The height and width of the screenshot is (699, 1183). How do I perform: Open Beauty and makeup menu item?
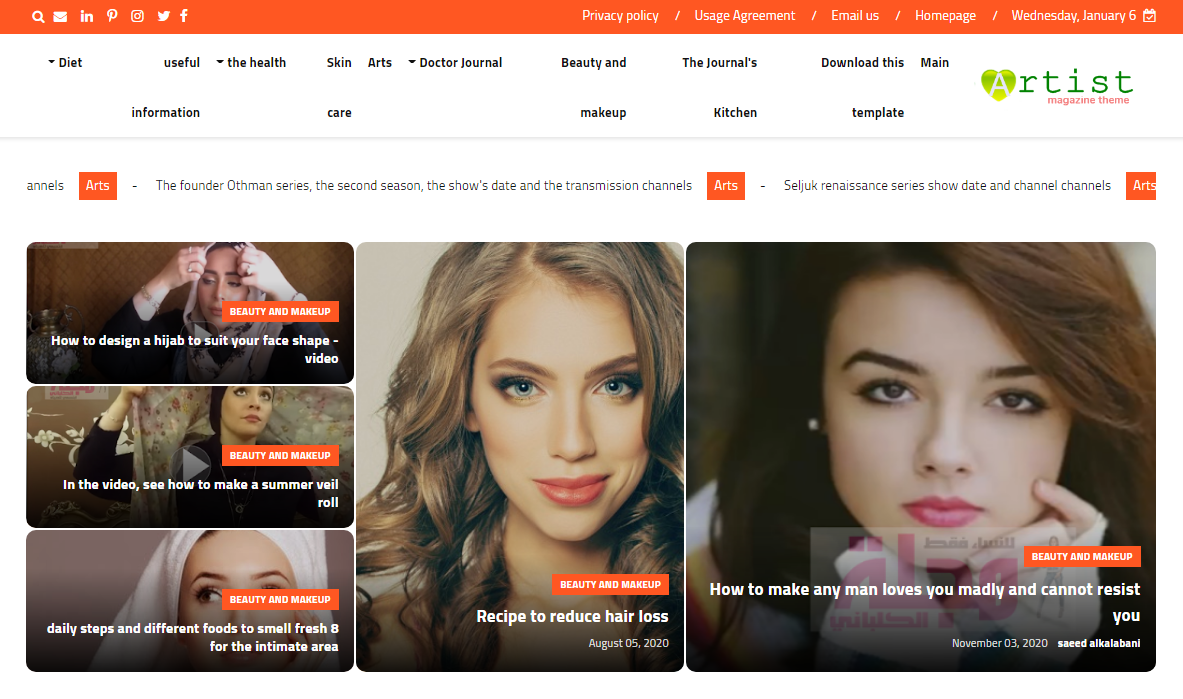pos(594,88)
